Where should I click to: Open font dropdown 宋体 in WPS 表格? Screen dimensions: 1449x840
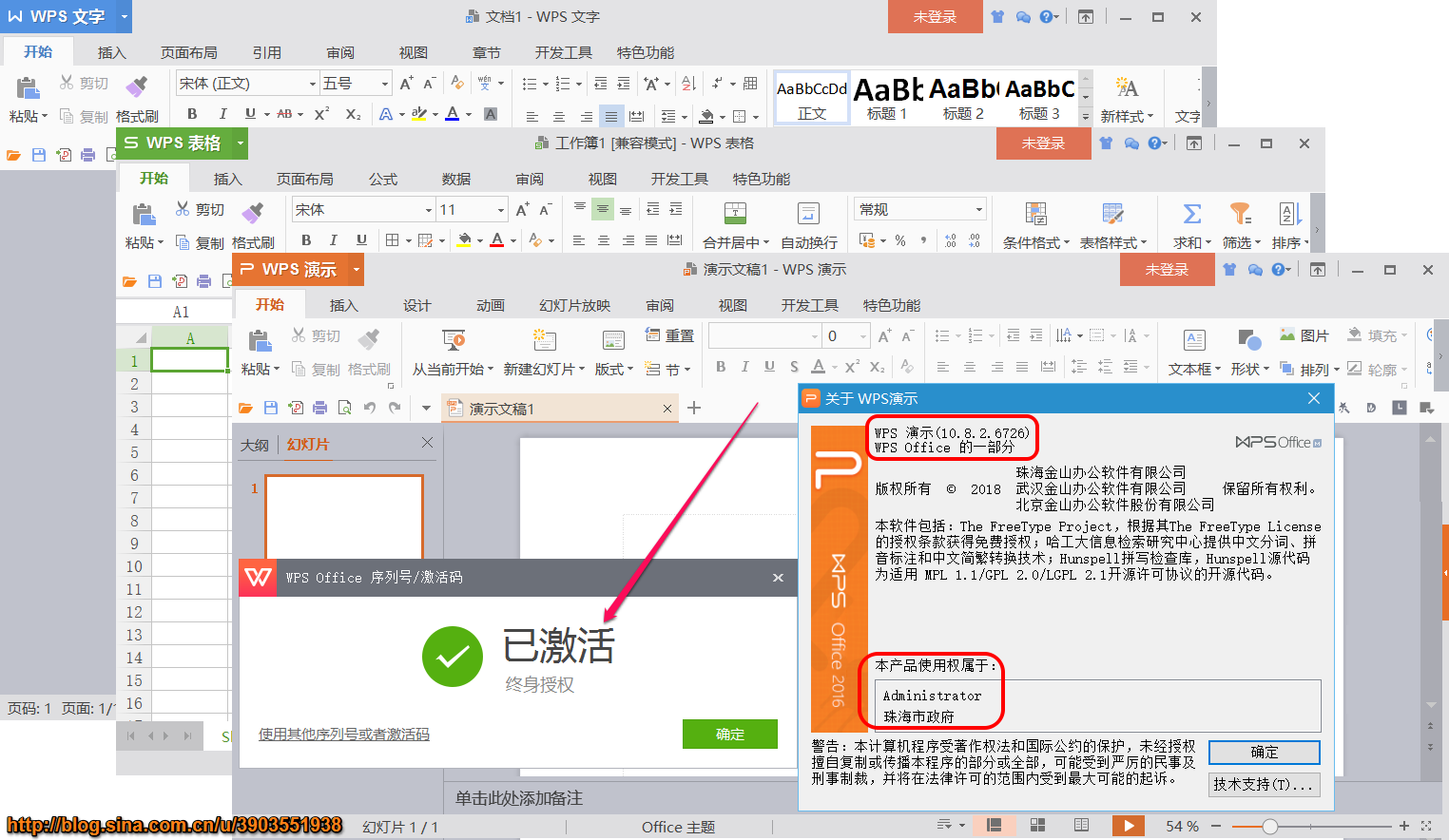[428, 210]
